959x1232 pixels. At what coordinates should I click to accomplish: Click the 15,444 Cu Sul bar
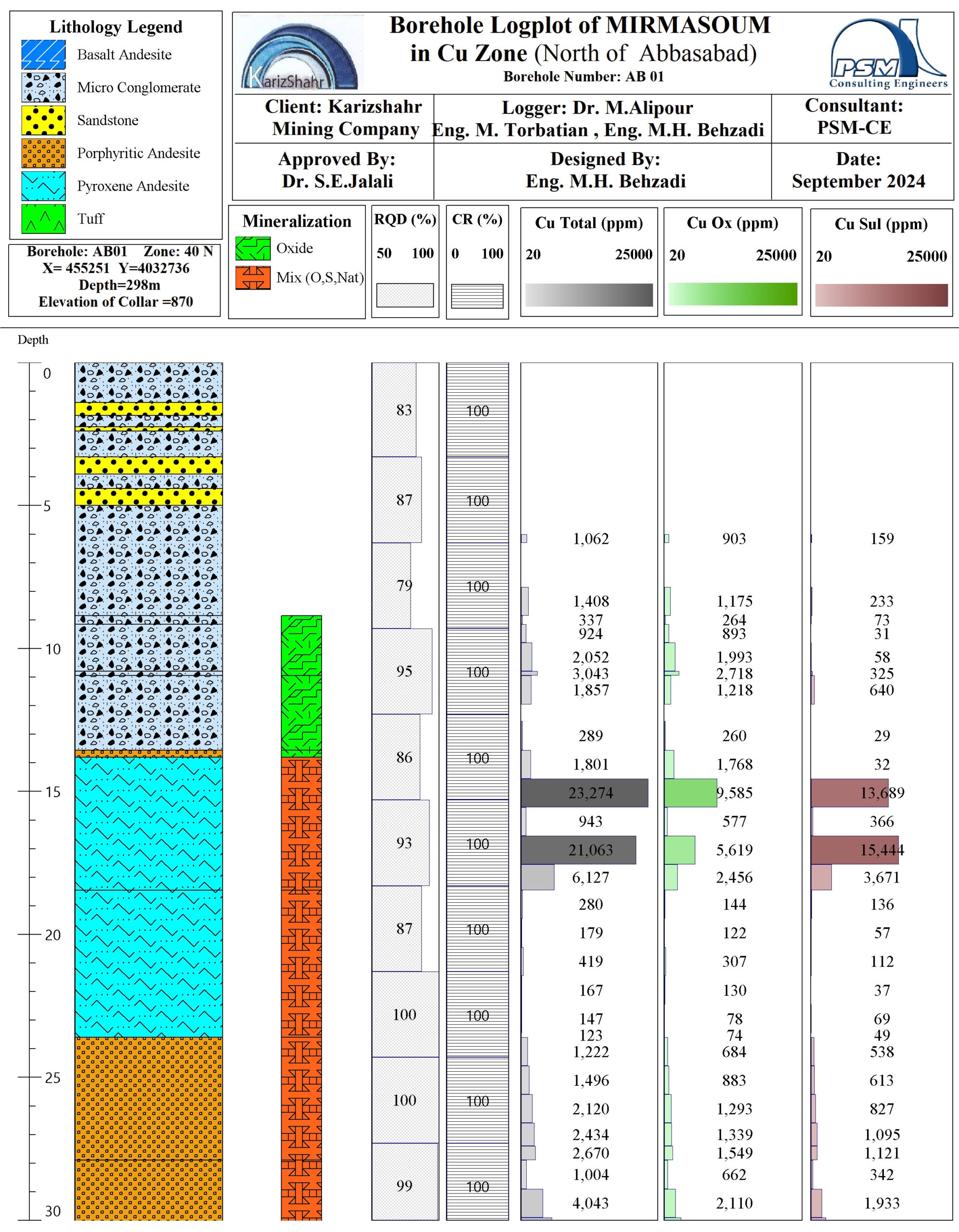[854, 849]
